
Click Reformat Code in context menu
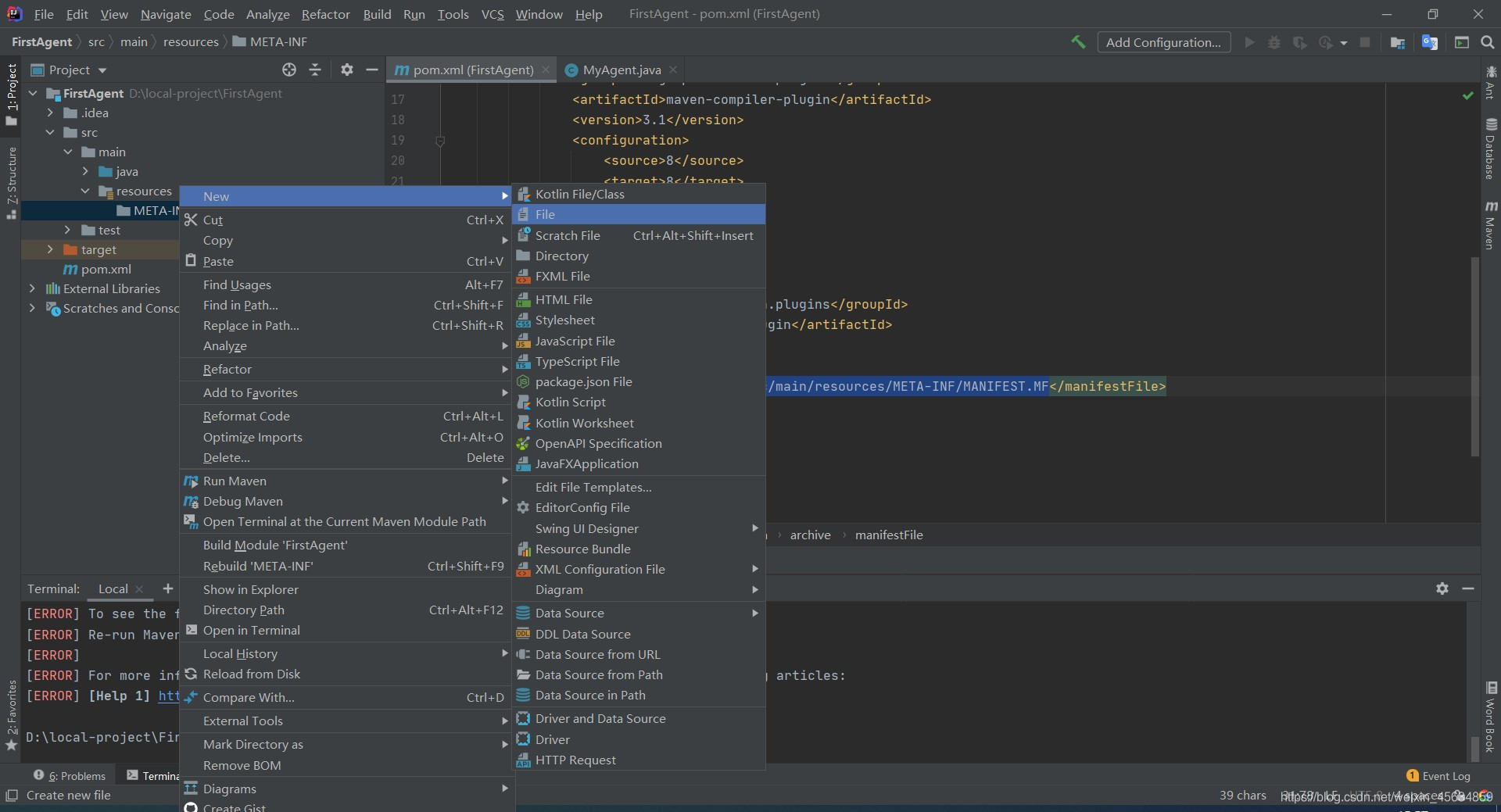click(346, 416)
